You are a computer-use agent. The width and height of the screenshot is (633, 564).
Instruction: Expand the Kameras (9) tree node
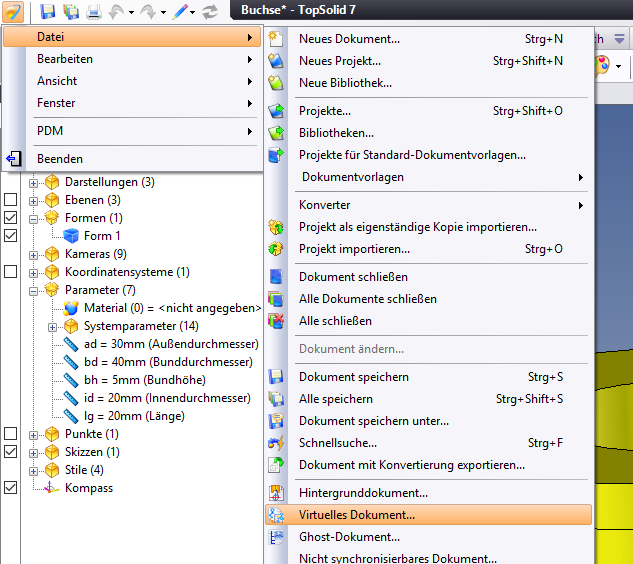(x=34, y=255)
